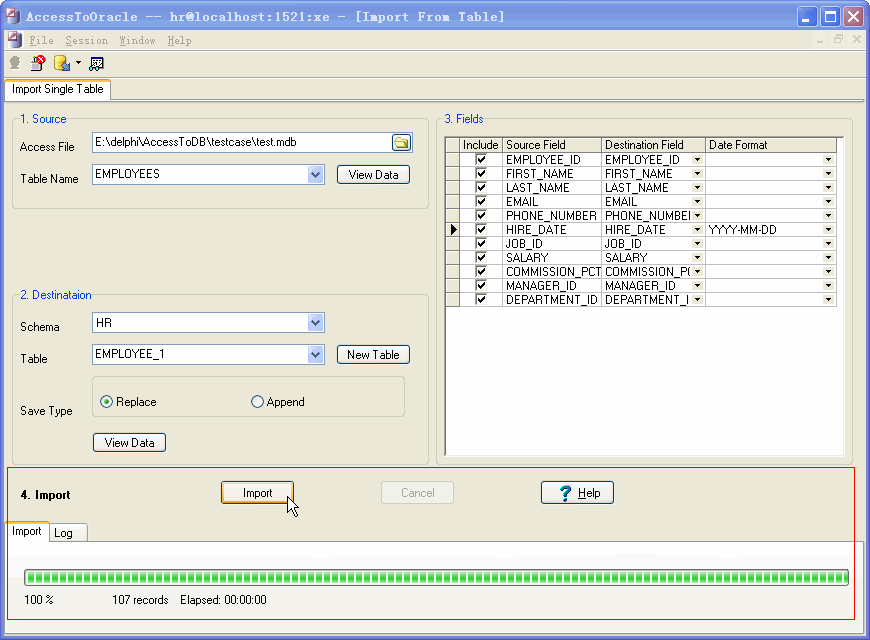Click the inner window restore icon
The height and width of the screenshot is (640, 870).
pyautogui.click(x=838, y=39)
